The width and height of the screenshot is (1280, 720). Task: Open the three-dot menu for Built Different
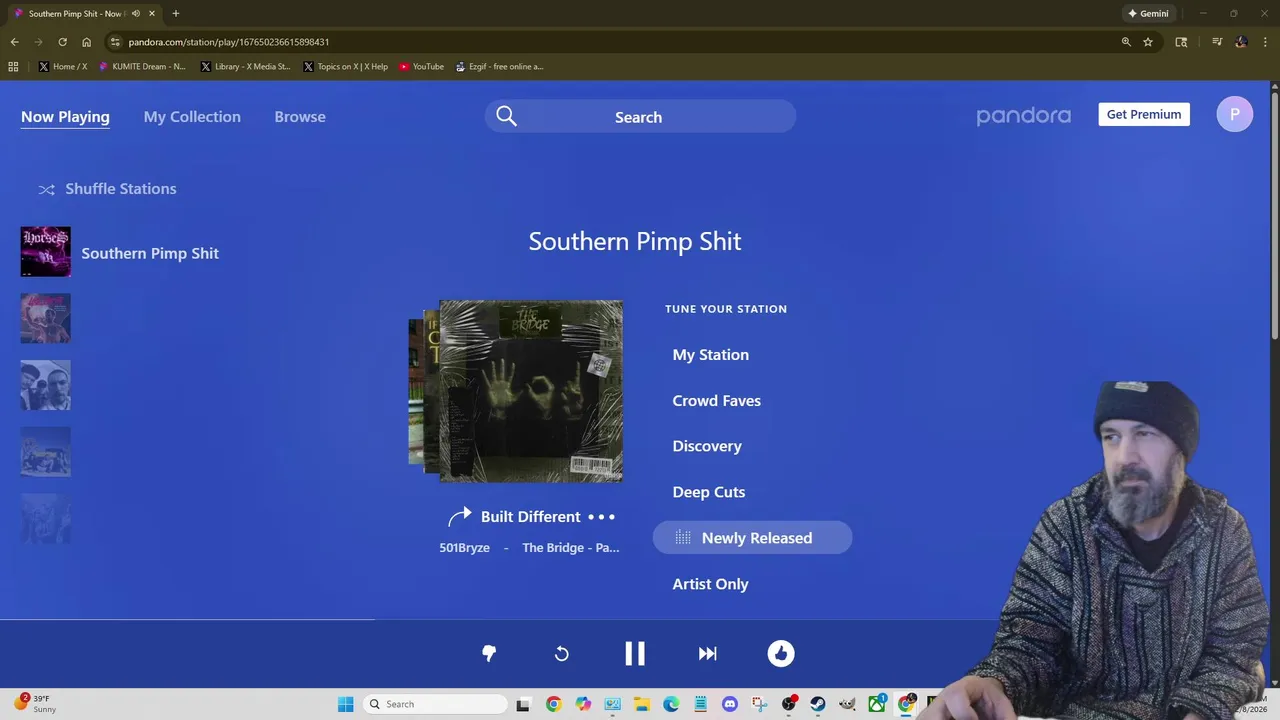[x=601, y=517]
